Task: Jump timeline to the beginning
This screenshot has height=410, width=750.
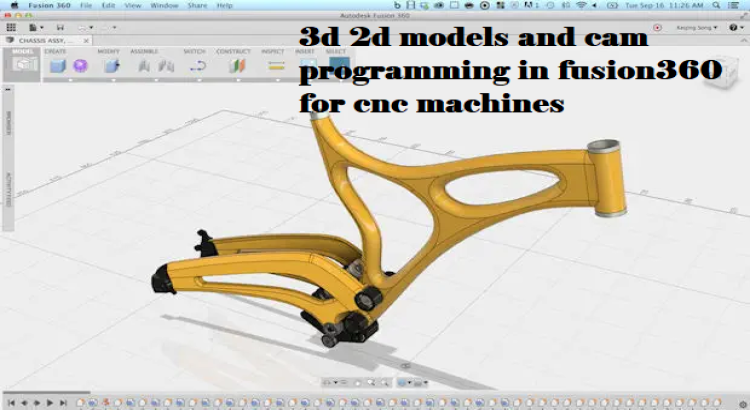Action: [x=11, y=403]
